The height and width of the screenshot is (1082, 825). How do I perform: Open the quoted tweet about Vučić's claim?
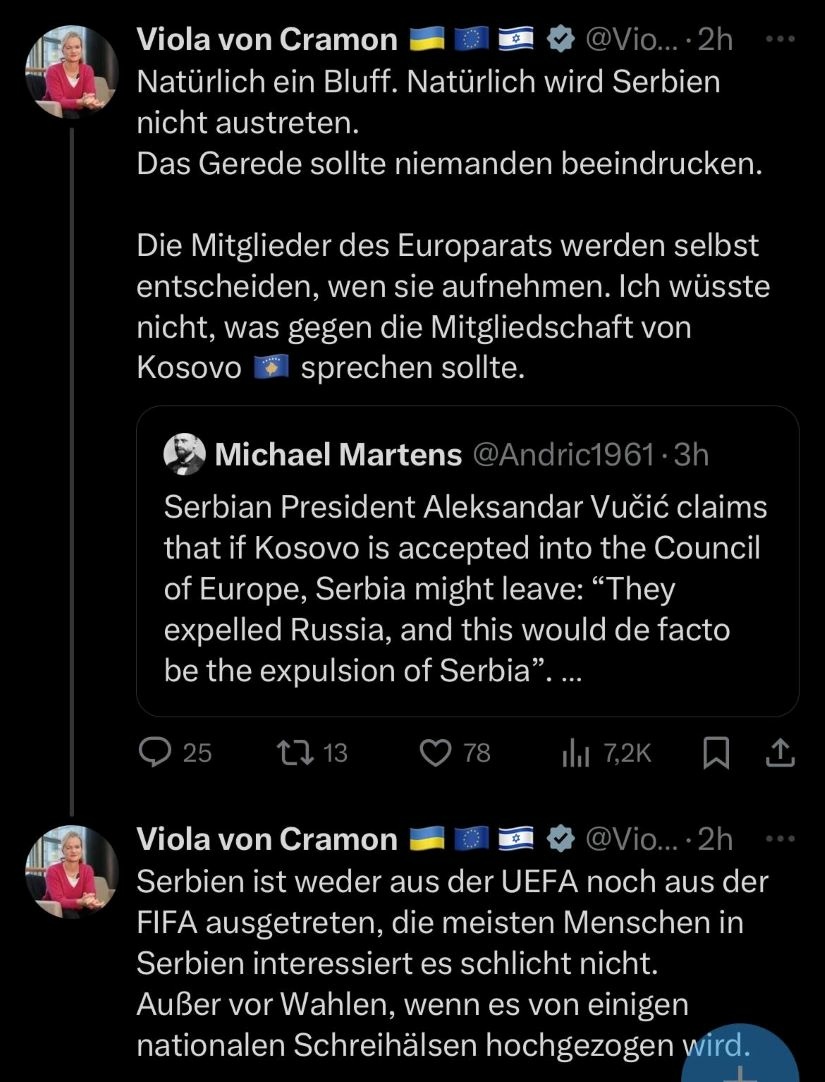pos(467,588)
